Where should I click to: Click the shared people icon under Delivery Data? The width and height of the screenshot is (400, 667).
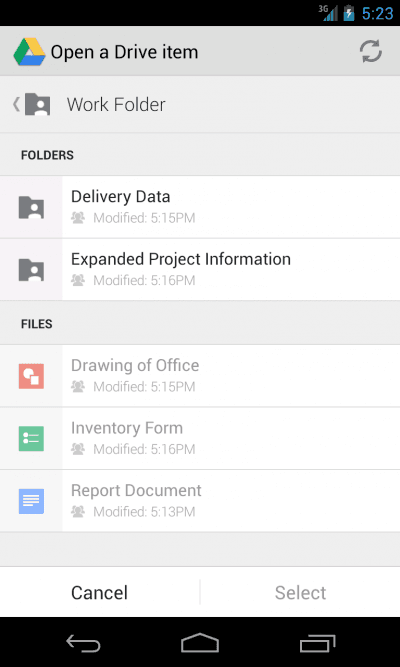click(78, 218)
